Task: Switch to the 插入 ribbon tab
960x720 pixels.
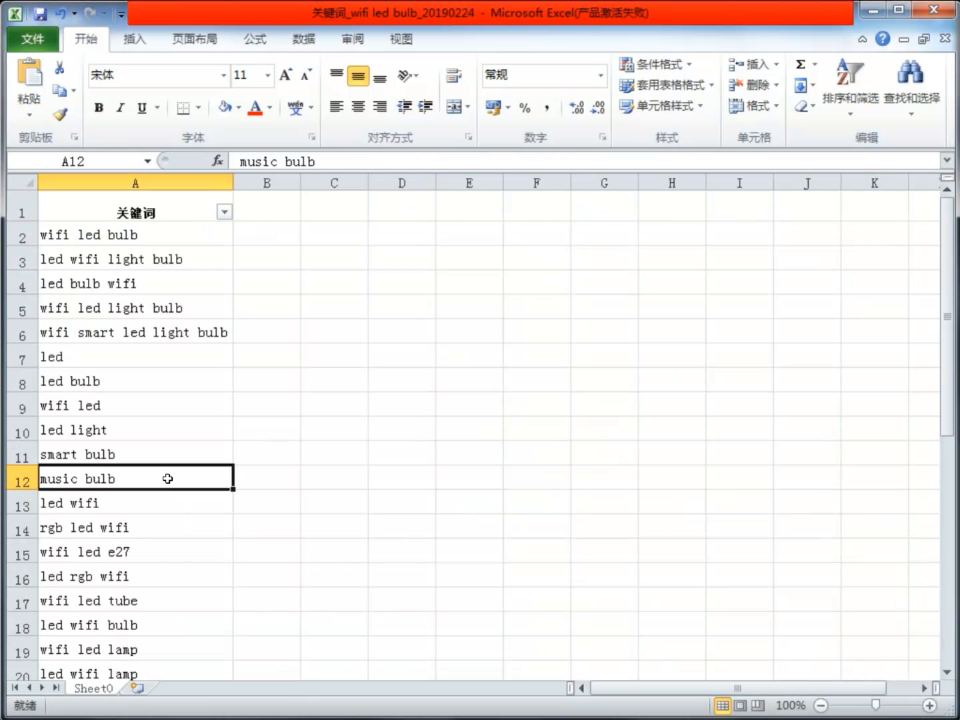Action: (x=135, y=39)
